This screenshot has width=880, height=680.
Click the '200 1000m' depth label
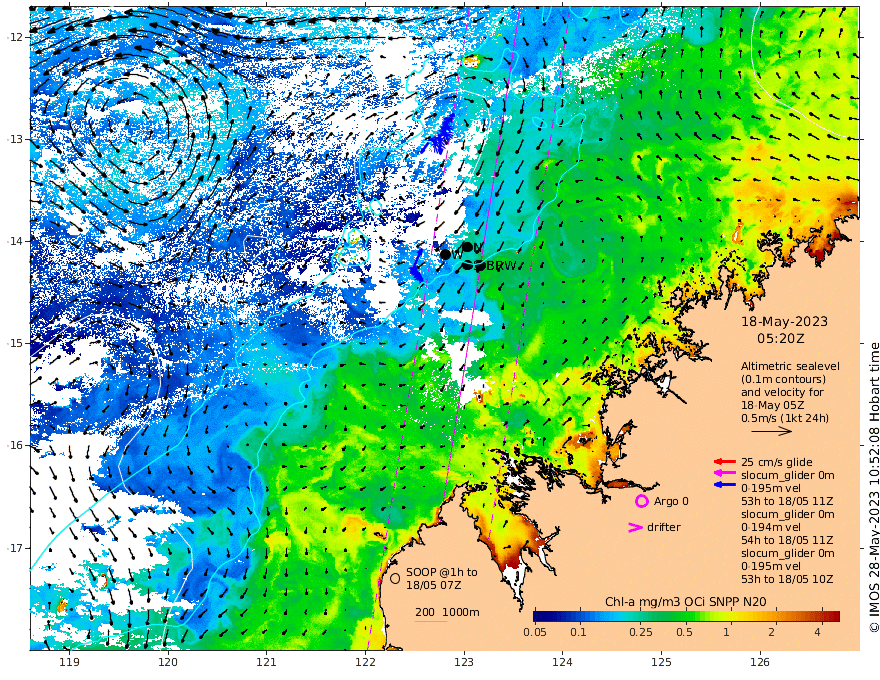[x=447, y=612]
